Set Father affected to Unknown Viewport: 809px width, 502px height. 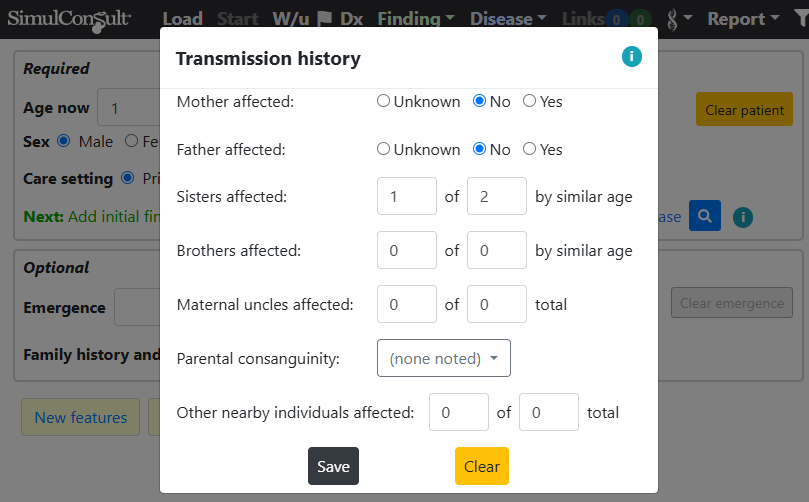coord(383,149)
